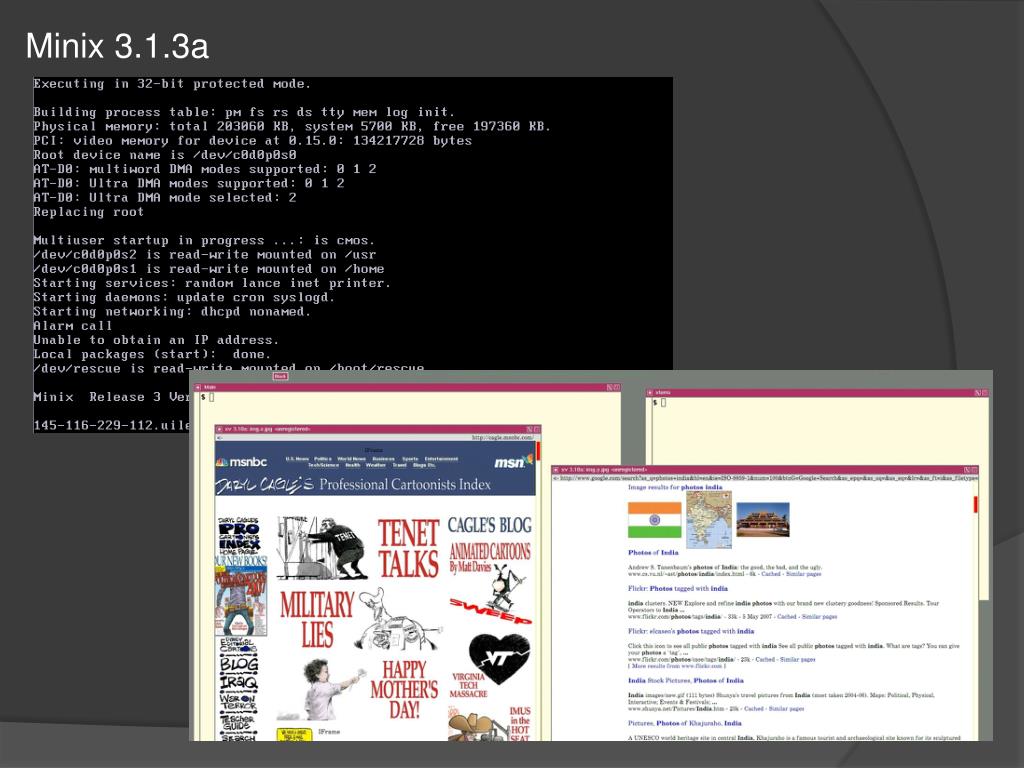Click 'More results from www.flickr.com' link
The width and height of the screenshot is (1024, 768).
coord(677,665)
